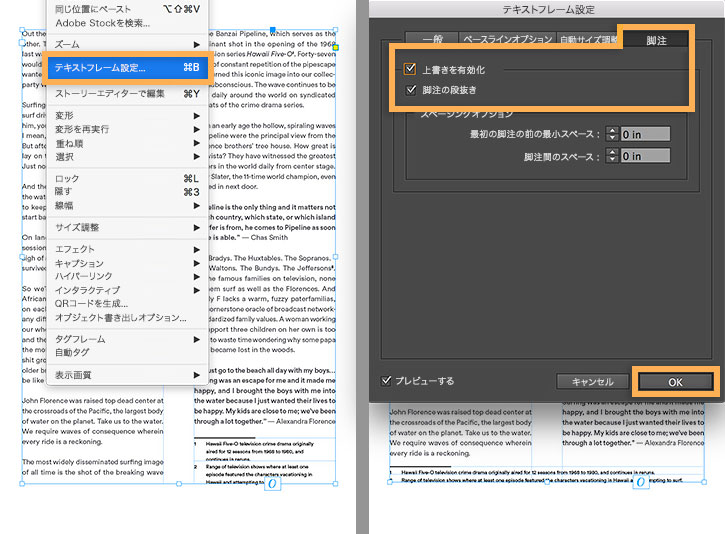Click QRコードを生成... menu item
725x534 pixels.
coord(127,304)
